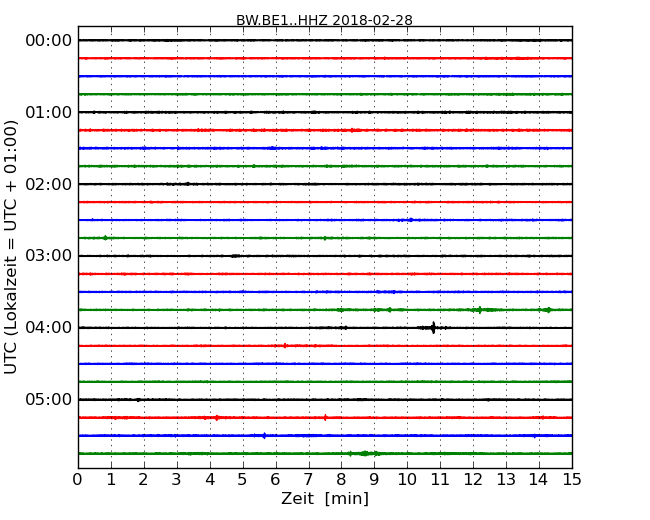Click the large black spike on 04:00 trace

pyautogui.click(x=433, y=328)
